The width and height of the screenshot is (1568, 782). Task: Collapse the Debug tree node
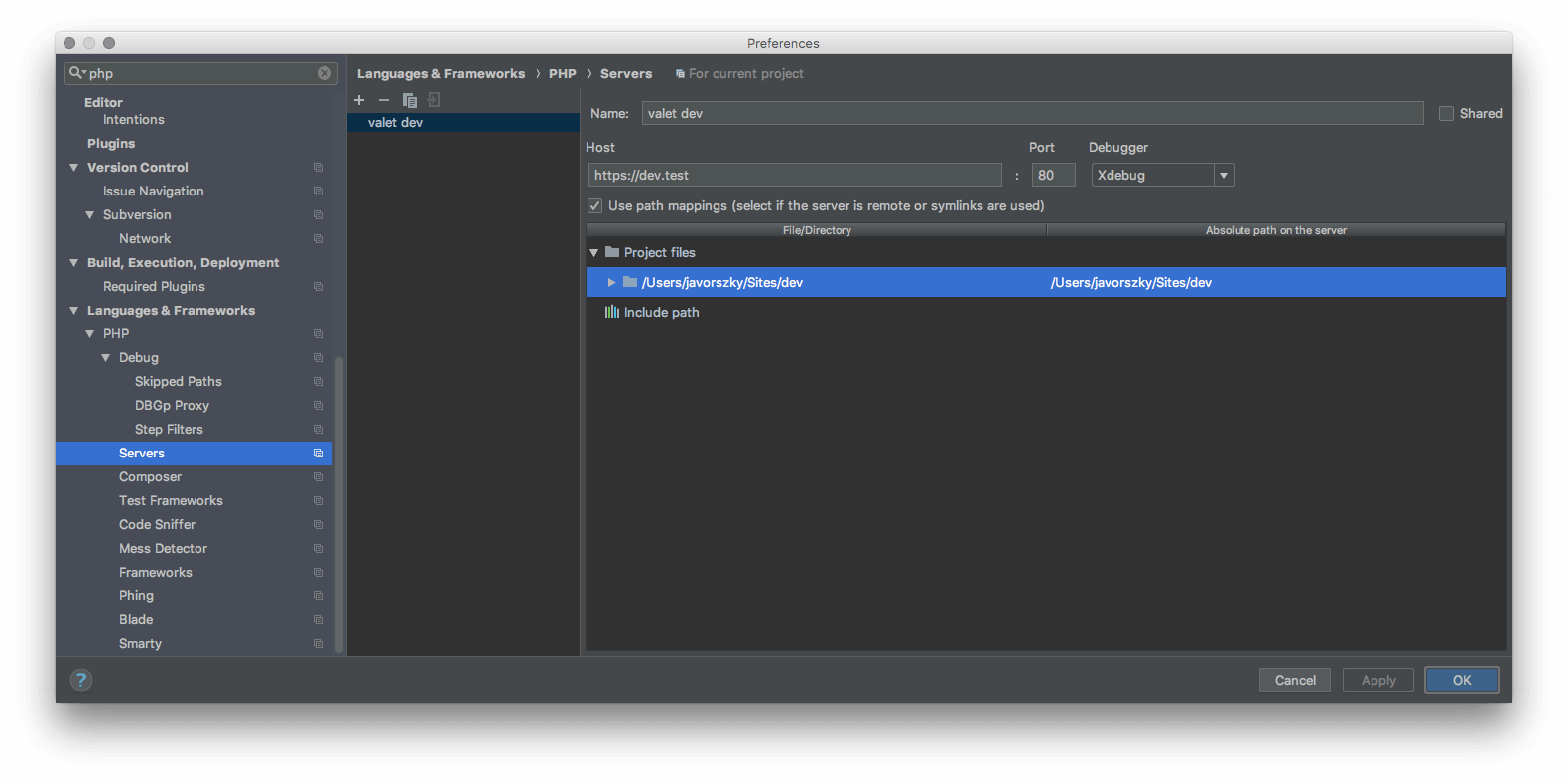coord(105,358)
